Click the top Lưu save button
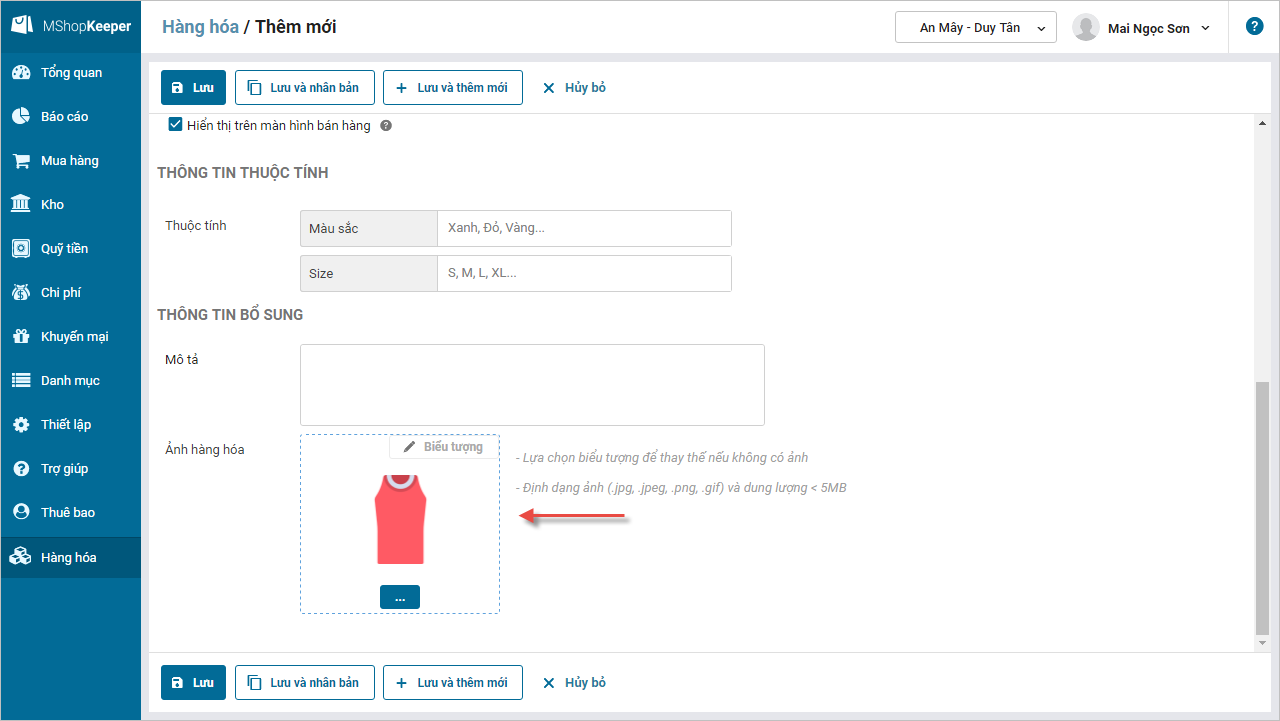The width and height of the screenshot is (1280, 721). tap(193, 88)
